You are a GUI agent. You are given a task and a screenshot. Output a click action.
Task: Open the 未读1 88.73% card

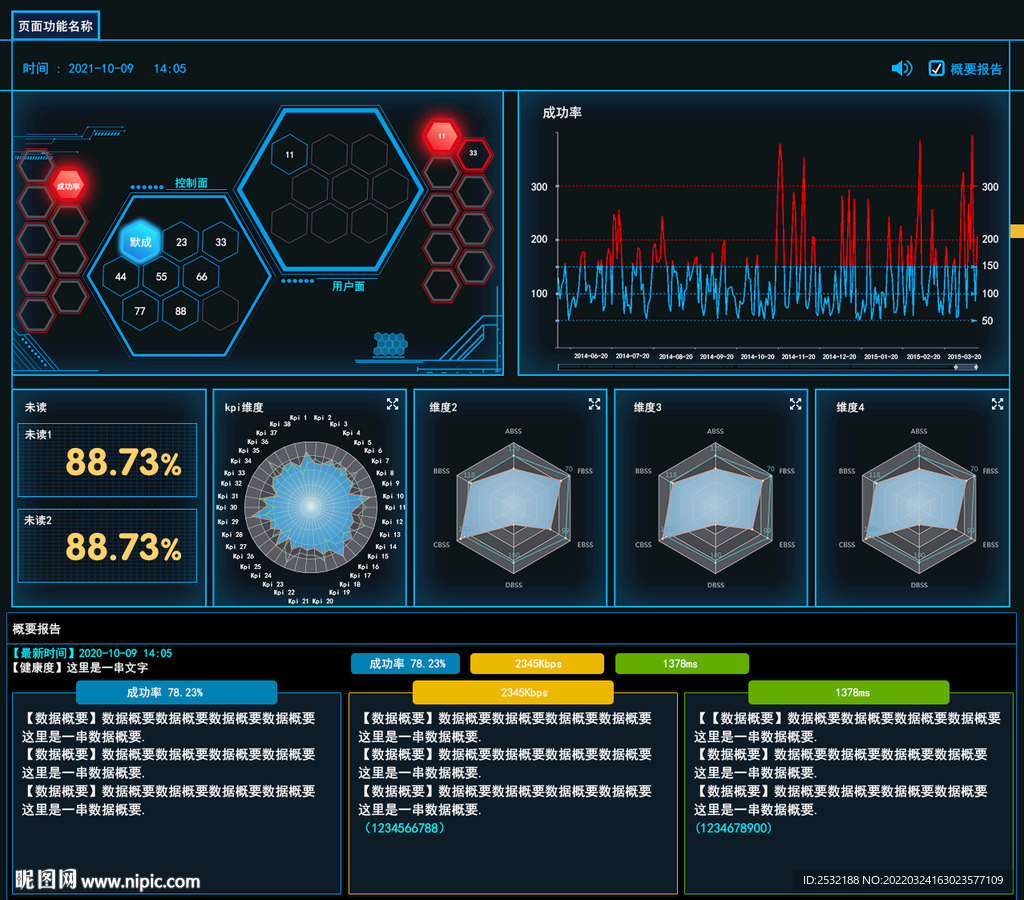pyautogui.click(x=107, y=460)
